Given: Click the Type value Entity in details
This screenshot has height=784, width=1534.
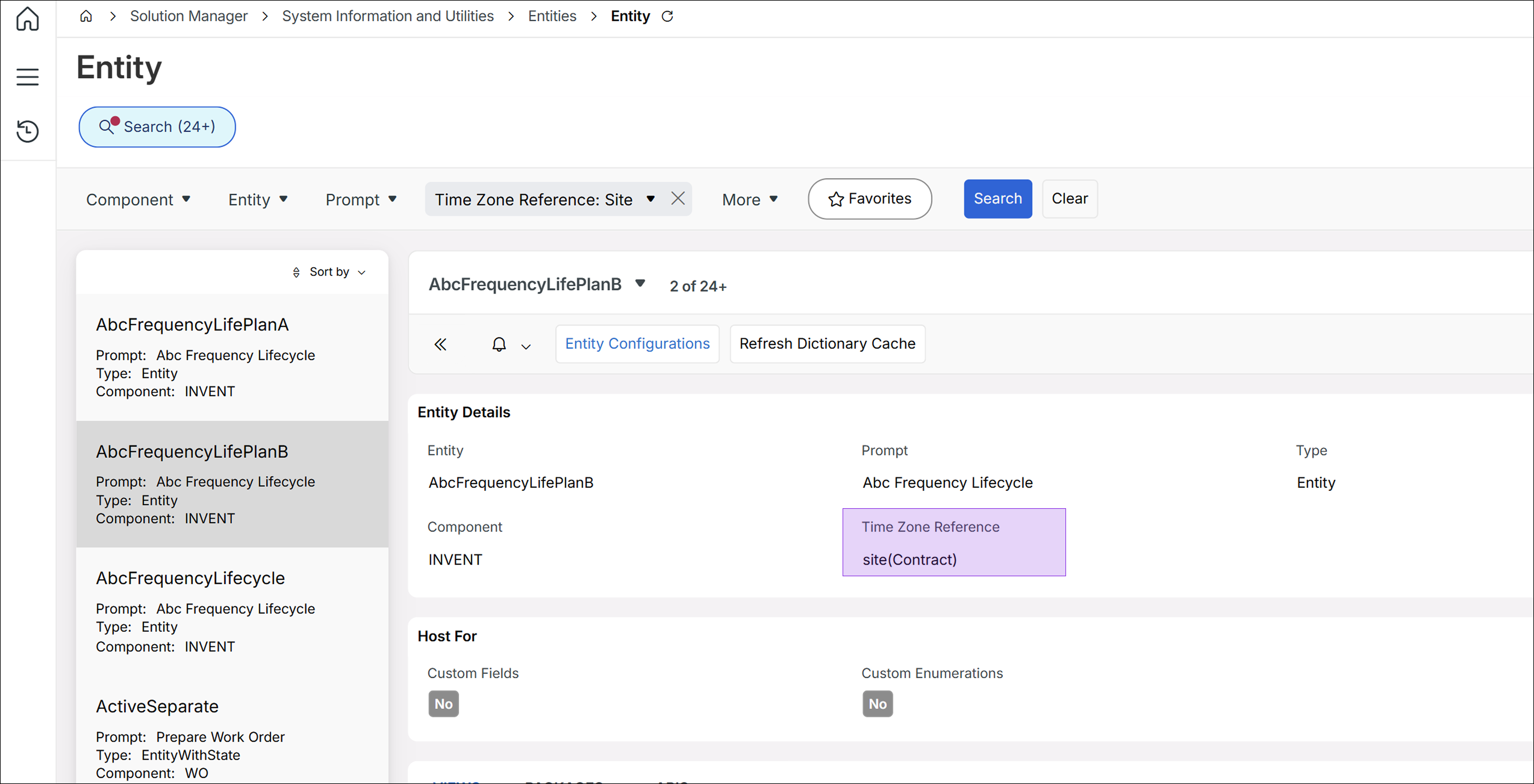Looking at the screenshot, I should tap(1316, 483).
